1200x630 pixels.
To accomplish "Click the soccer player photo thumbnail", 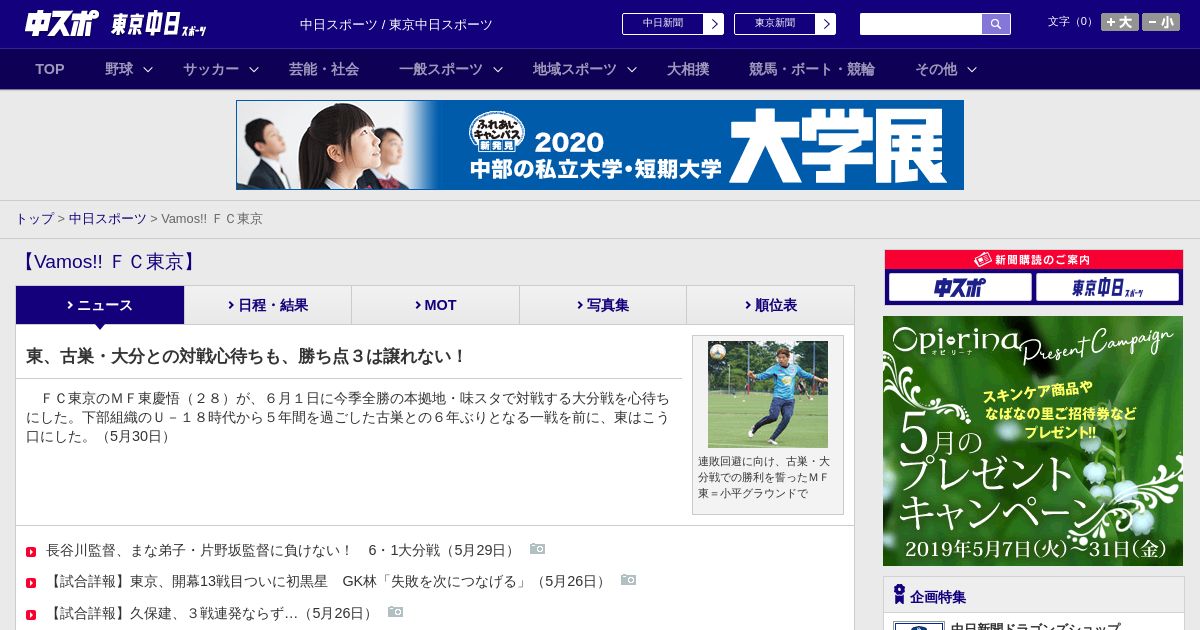I will pos(768,394).
